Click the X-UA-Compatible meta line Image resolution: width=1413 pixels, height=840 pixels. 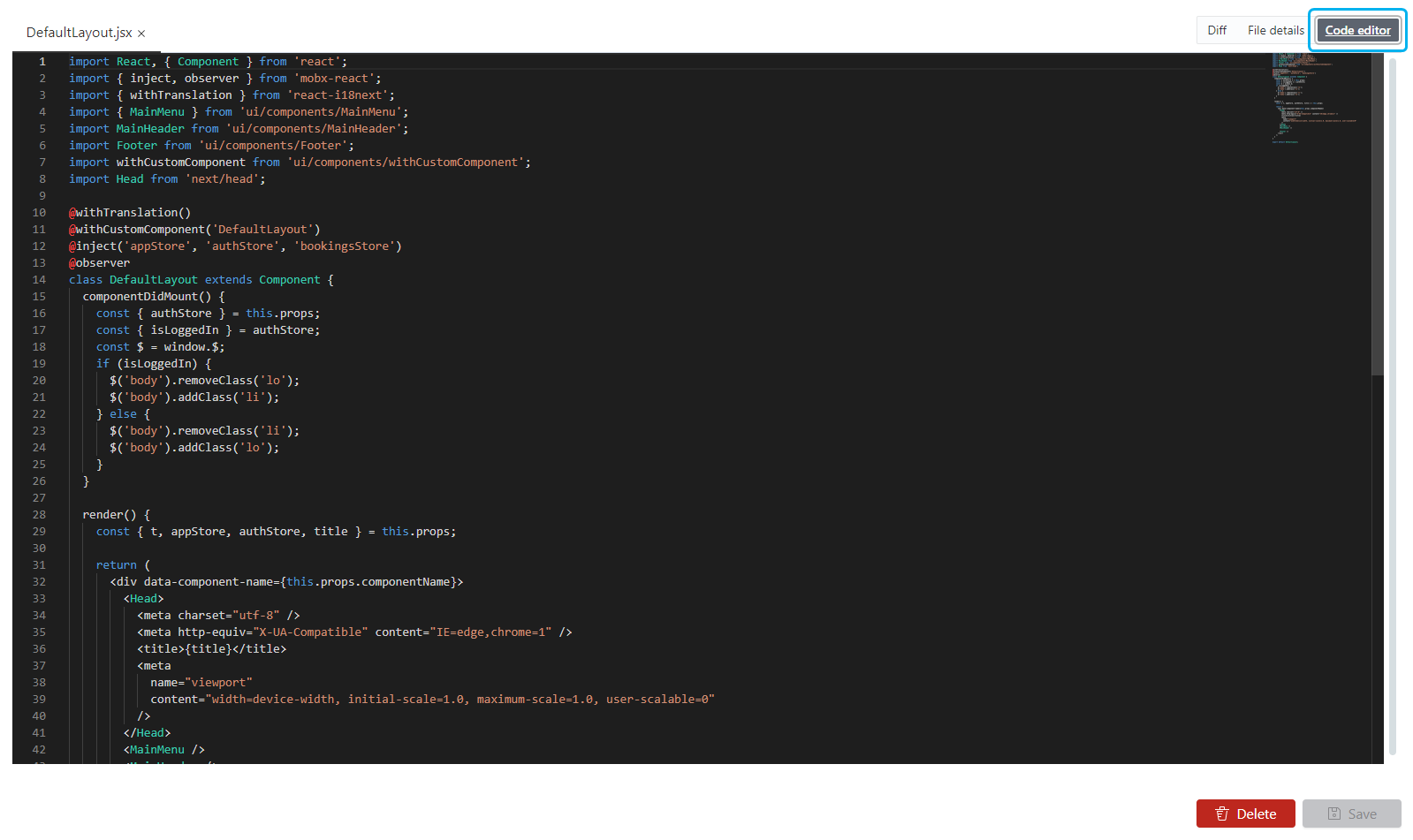[x=354, y=632]
